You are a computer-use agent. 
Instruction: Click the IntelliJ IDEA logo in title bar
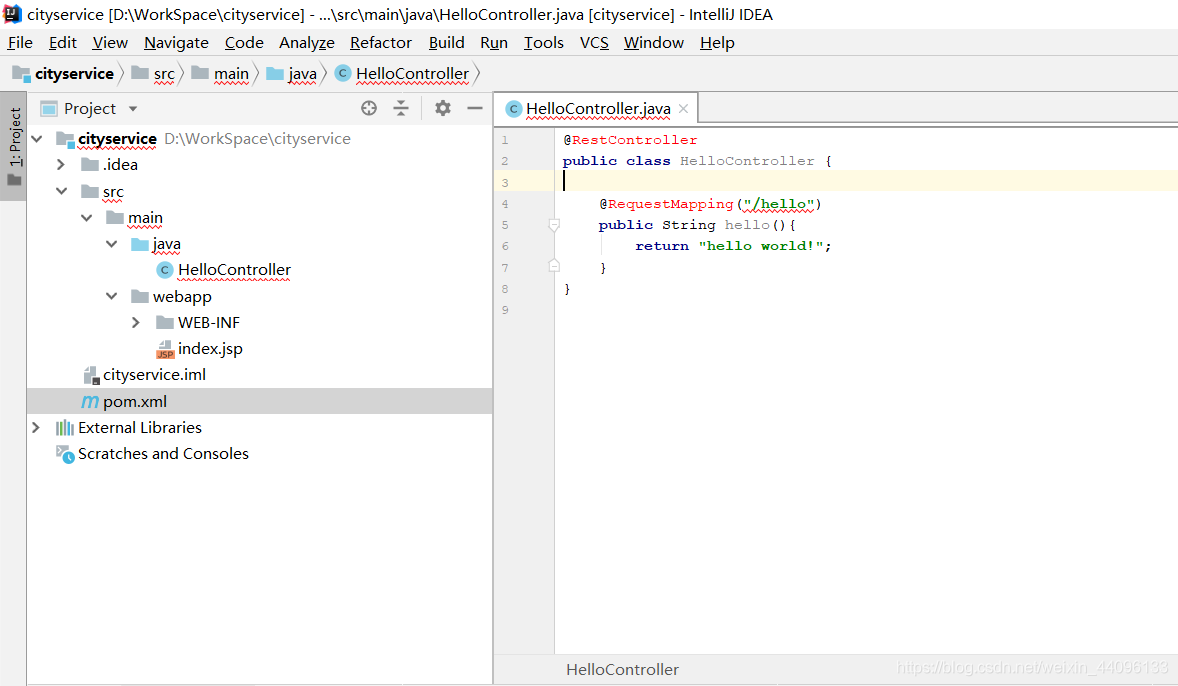click(12, 14)
